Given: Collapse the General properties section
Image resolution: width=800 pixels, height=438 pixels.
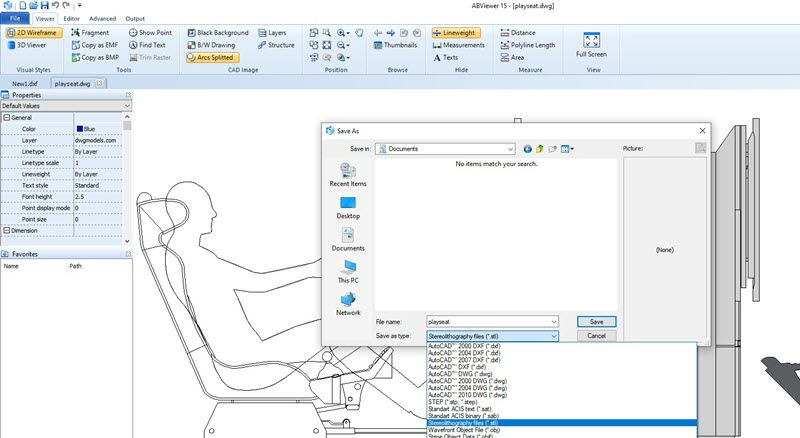Looking at the screenshot, I should pos(5,118).
